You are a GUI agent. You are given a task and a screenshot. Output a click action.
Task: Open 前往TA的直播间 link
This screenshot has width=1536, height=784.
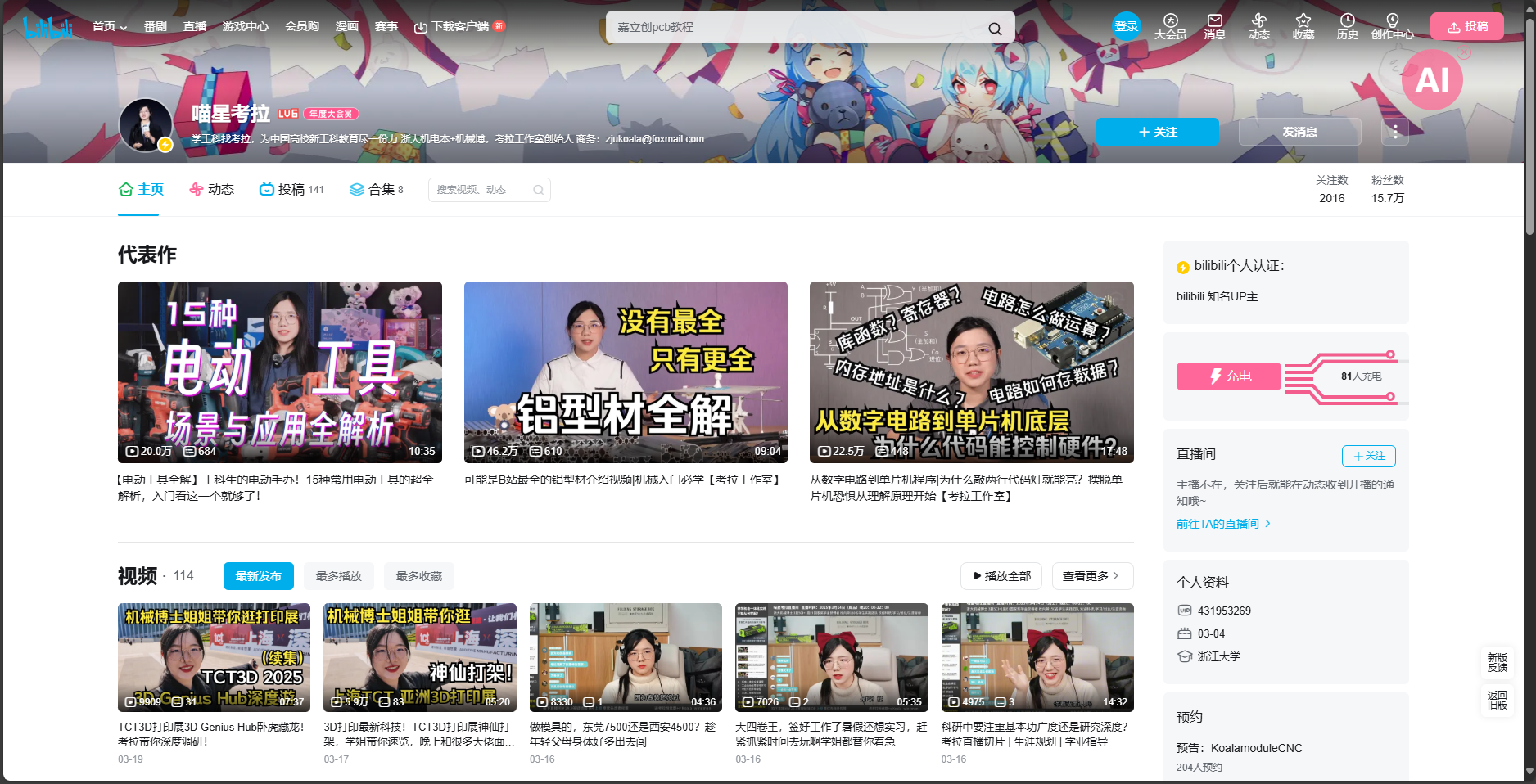[1223, 524]
